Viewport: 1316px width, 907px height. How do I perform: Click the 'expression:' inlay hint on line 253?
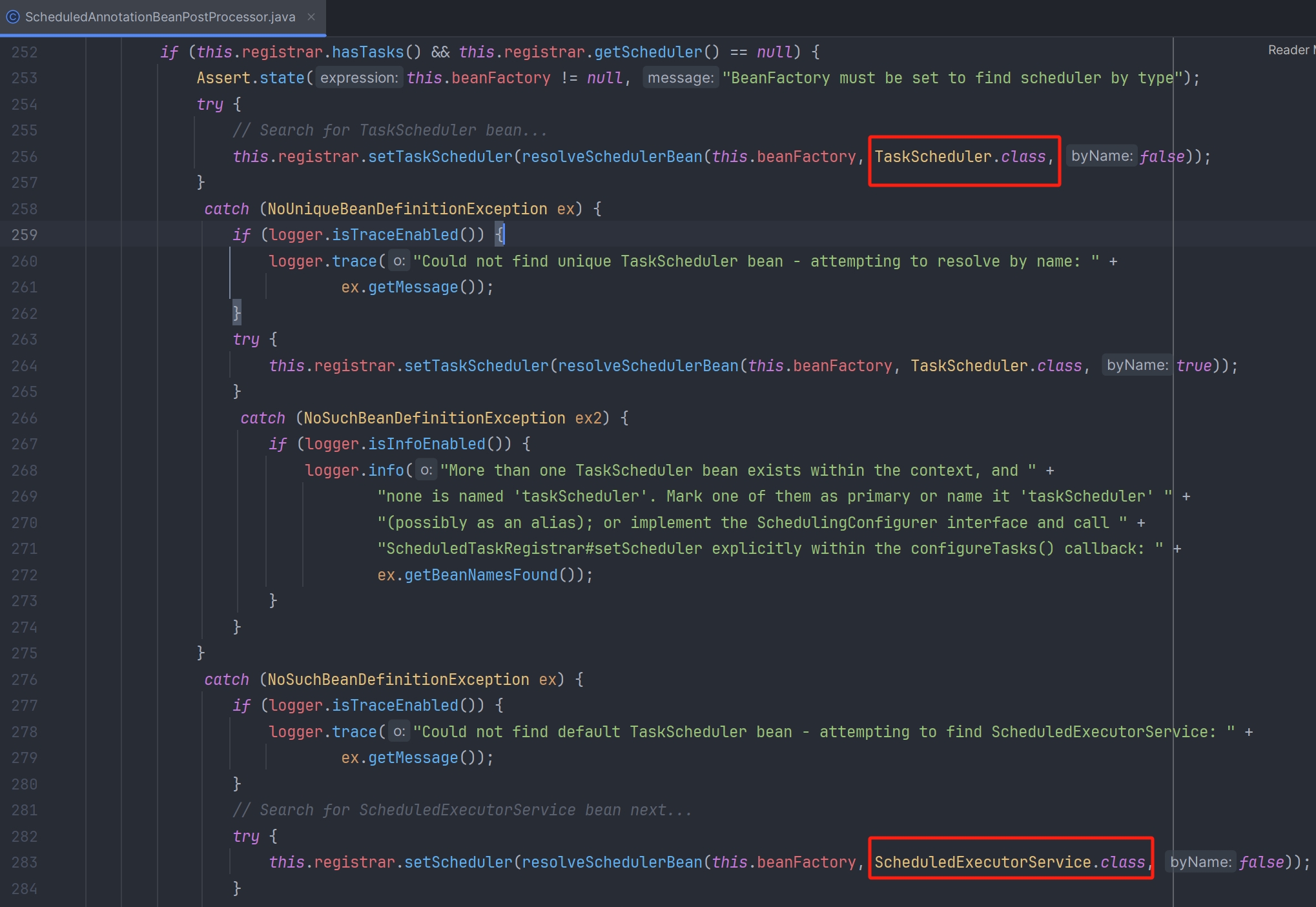pyautogui.click(x=359, y=78)
